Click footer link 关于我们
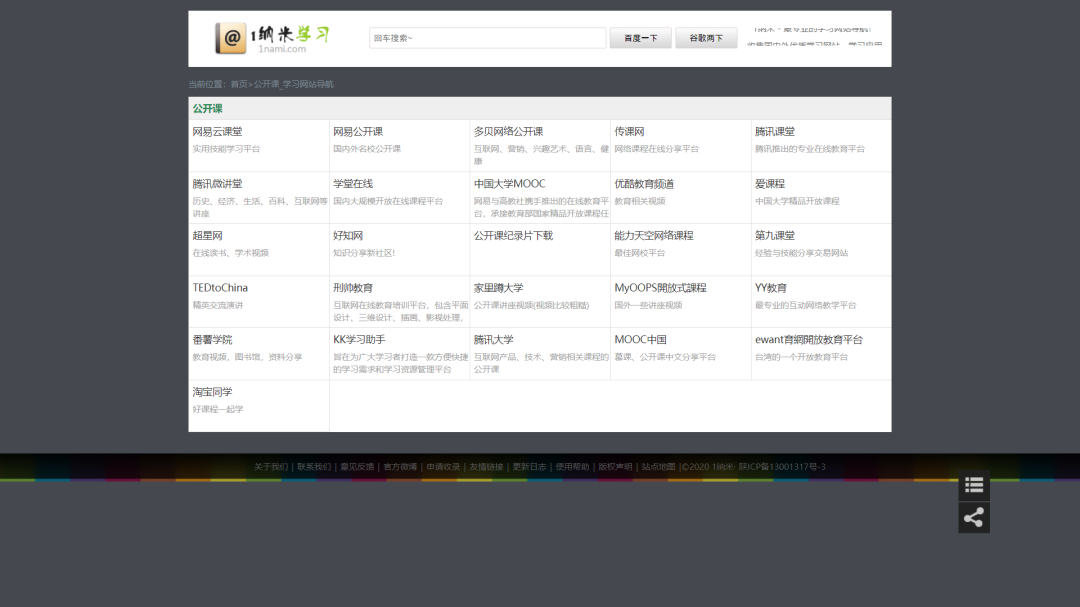Screen dimensions: 1080x607 click(x=271, y=466)
